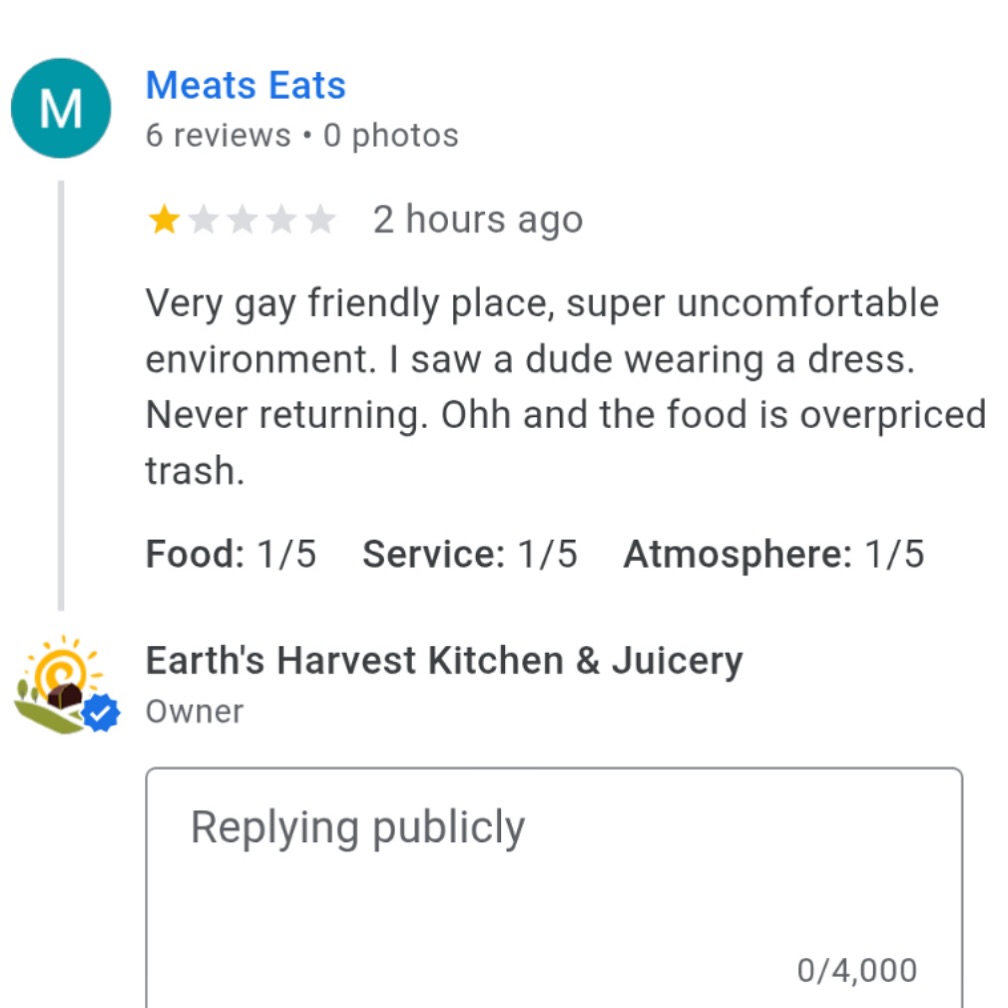Screen dimensions: 1008x1008
Task: Click the 0/4,000 character counter
Action: [x=856, y=970]
